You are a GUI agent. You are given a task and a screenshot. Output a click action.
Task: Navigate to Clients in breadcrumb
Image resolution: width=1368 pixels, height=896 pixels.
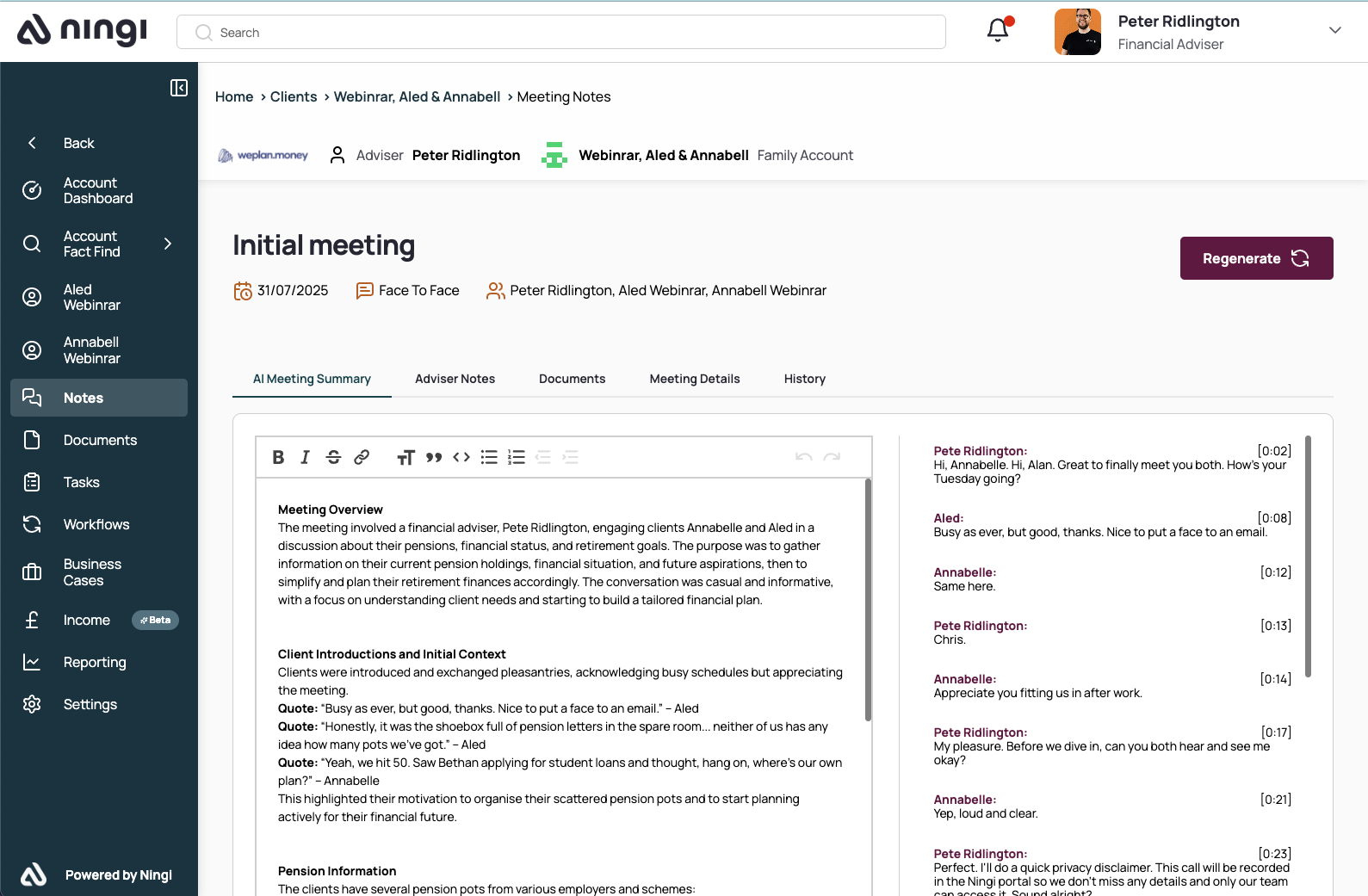[x=294, y=96]
